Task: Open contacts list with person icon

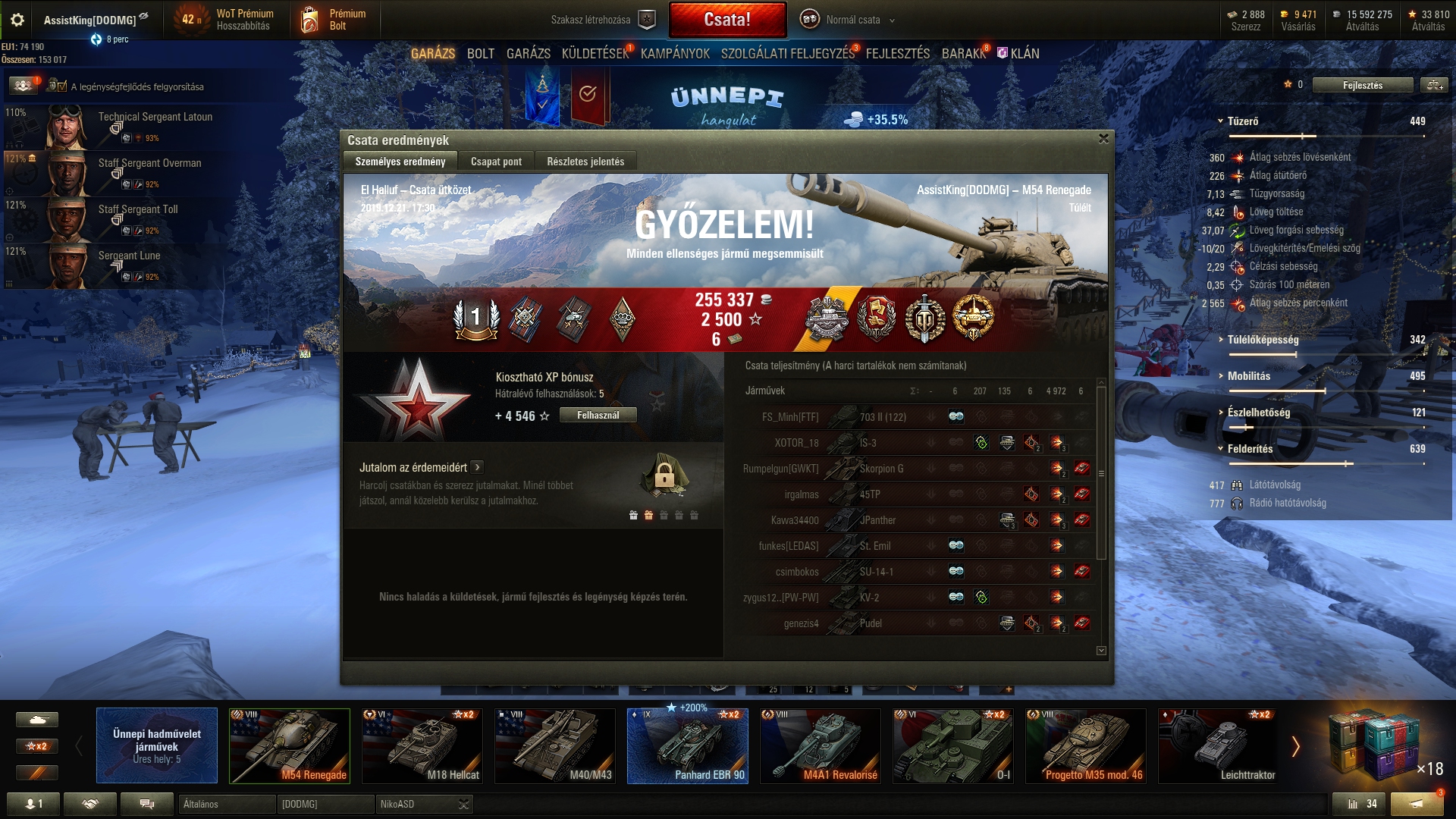Action: point(33,804)
